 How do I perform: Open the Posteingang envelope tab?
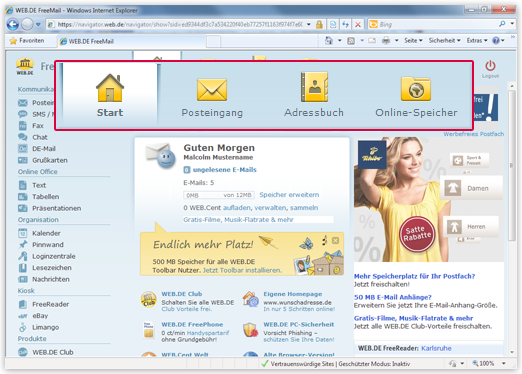click(212, 97)
